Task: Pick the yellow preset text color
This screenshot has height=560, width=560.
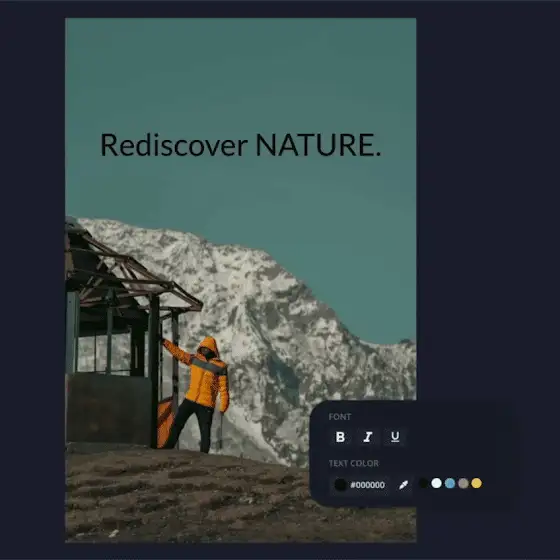Action: (476, 483)
